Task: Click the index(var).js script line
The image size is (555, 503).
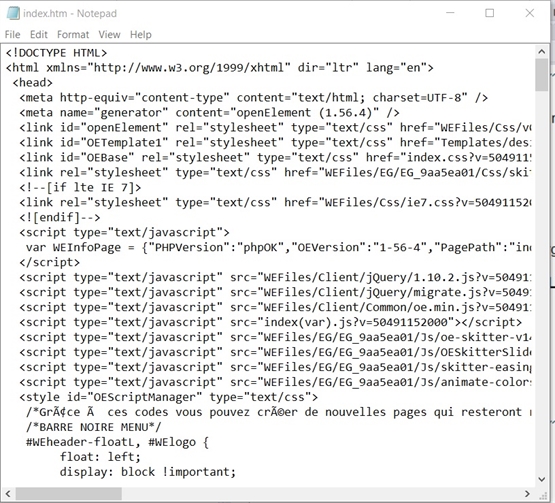Action: (x=270, y=322)
